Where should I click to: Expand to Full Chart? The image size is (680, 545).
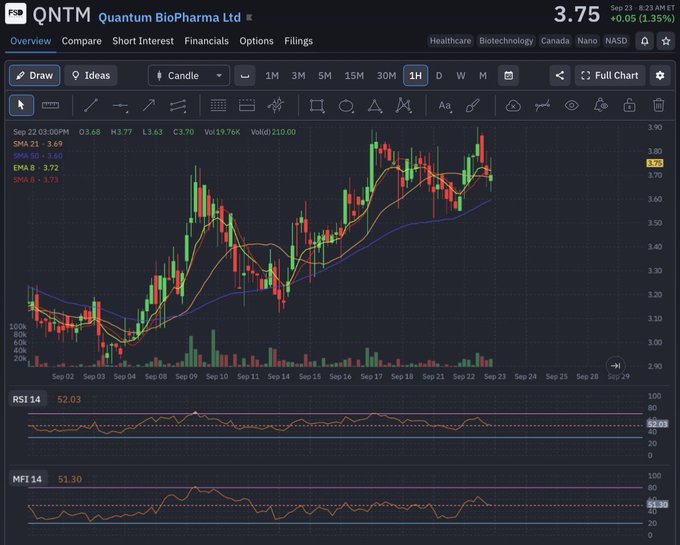click(610, 75)
